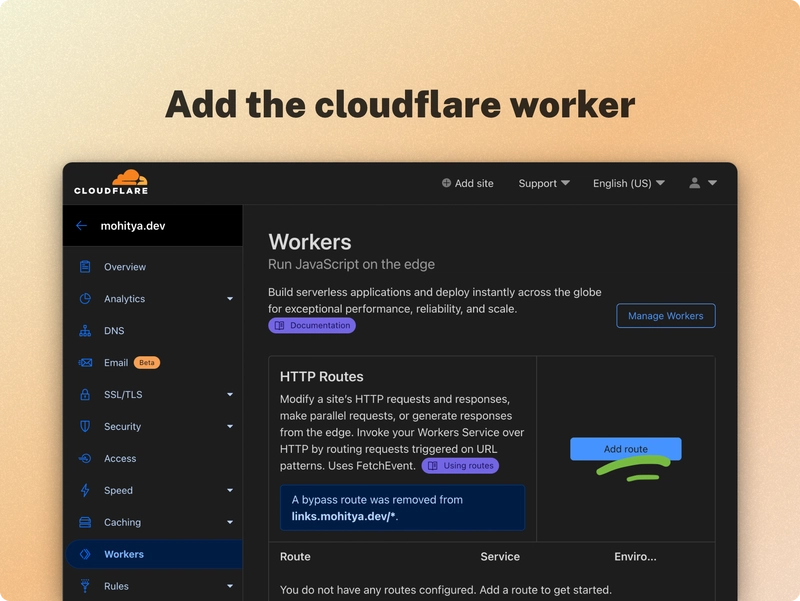Click the links.mohitya.dev/* route text
The height and width of the screenshot is (601, 800).
pos(344,516)
